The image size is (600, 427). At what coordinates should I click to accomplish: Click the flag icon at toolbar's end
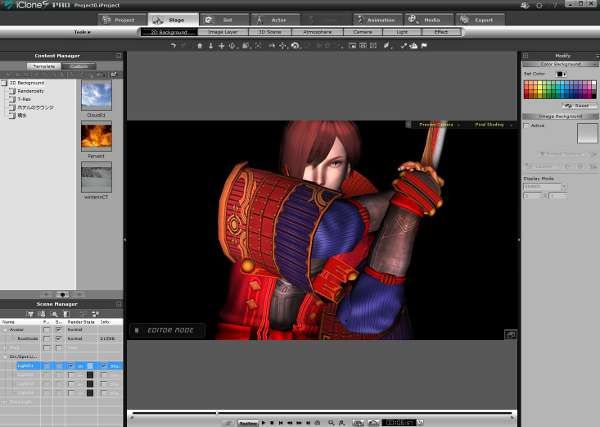coord(424,46)
